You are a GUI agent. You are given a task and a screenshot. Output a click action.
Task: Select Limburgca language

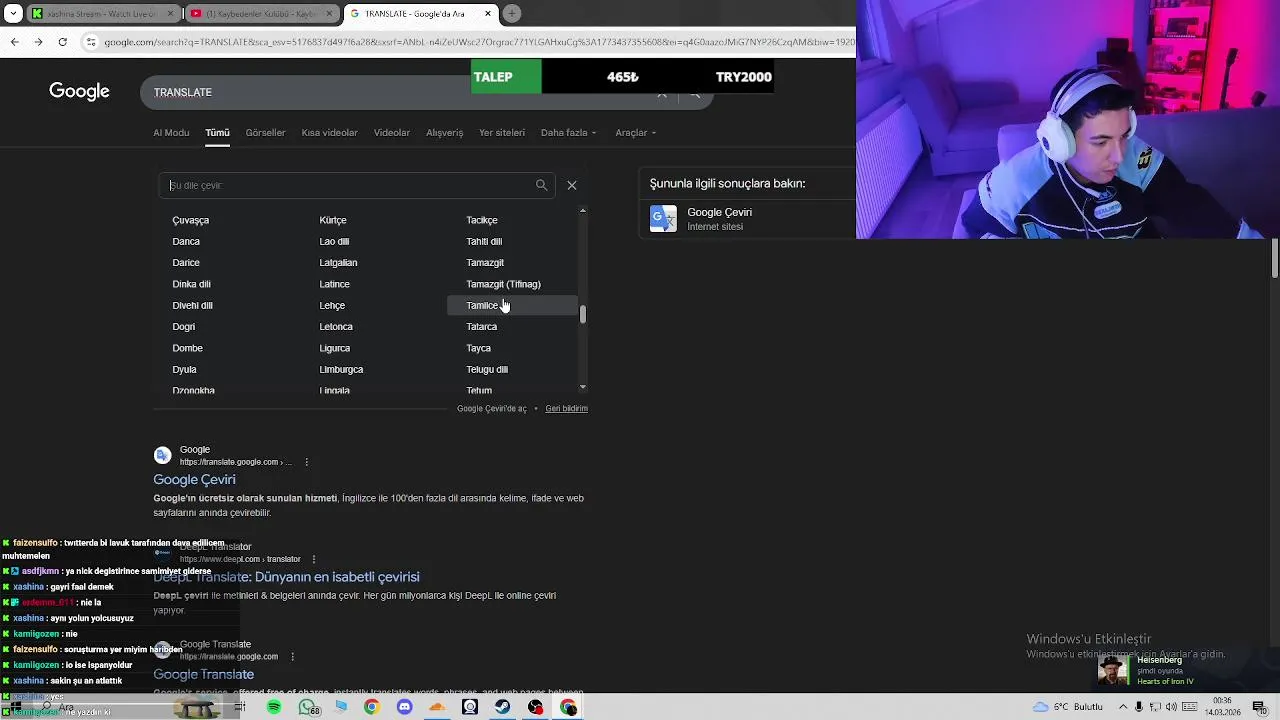tap(341, 369)
